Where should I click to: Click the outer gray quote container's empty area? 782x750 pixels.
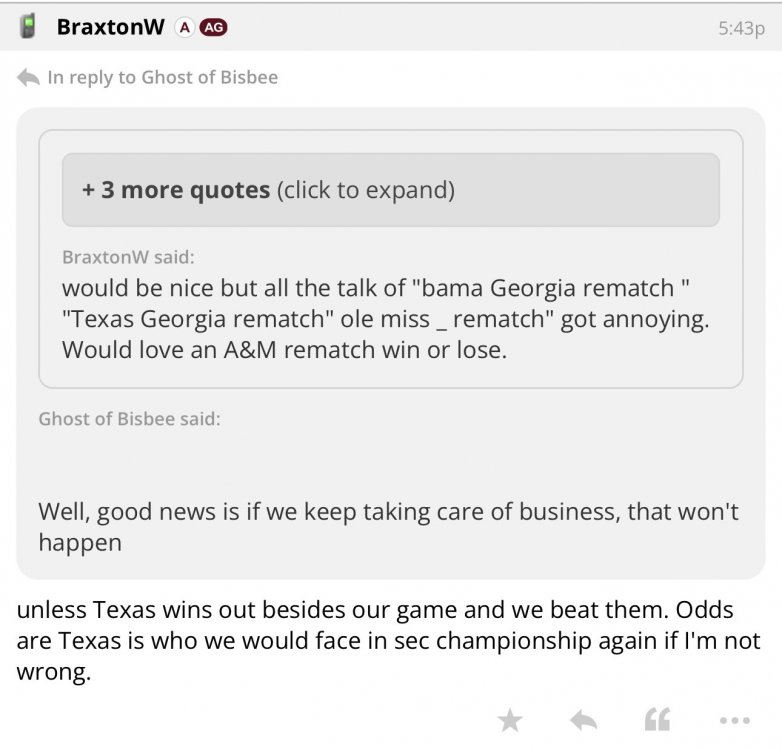click(x=760, y=450)
